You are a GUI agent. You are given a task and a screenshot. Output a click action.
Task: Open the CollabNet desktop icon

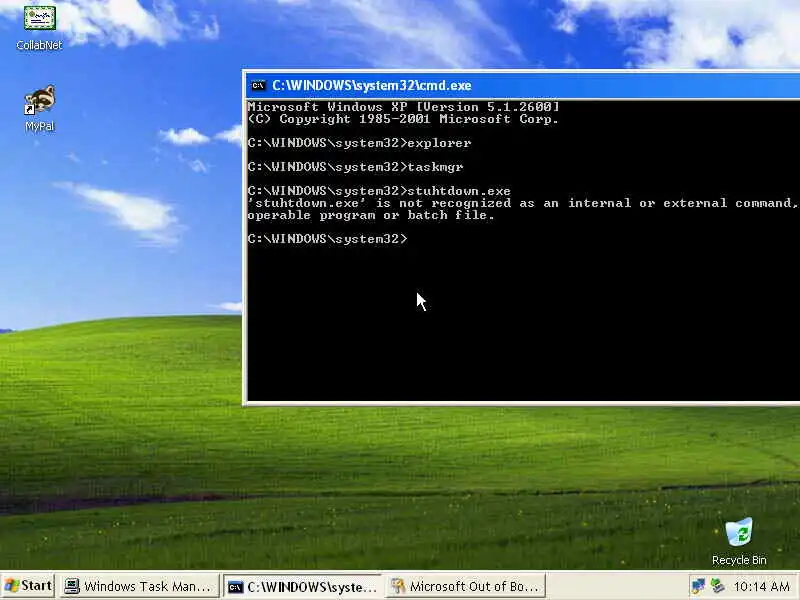point(39,27)
